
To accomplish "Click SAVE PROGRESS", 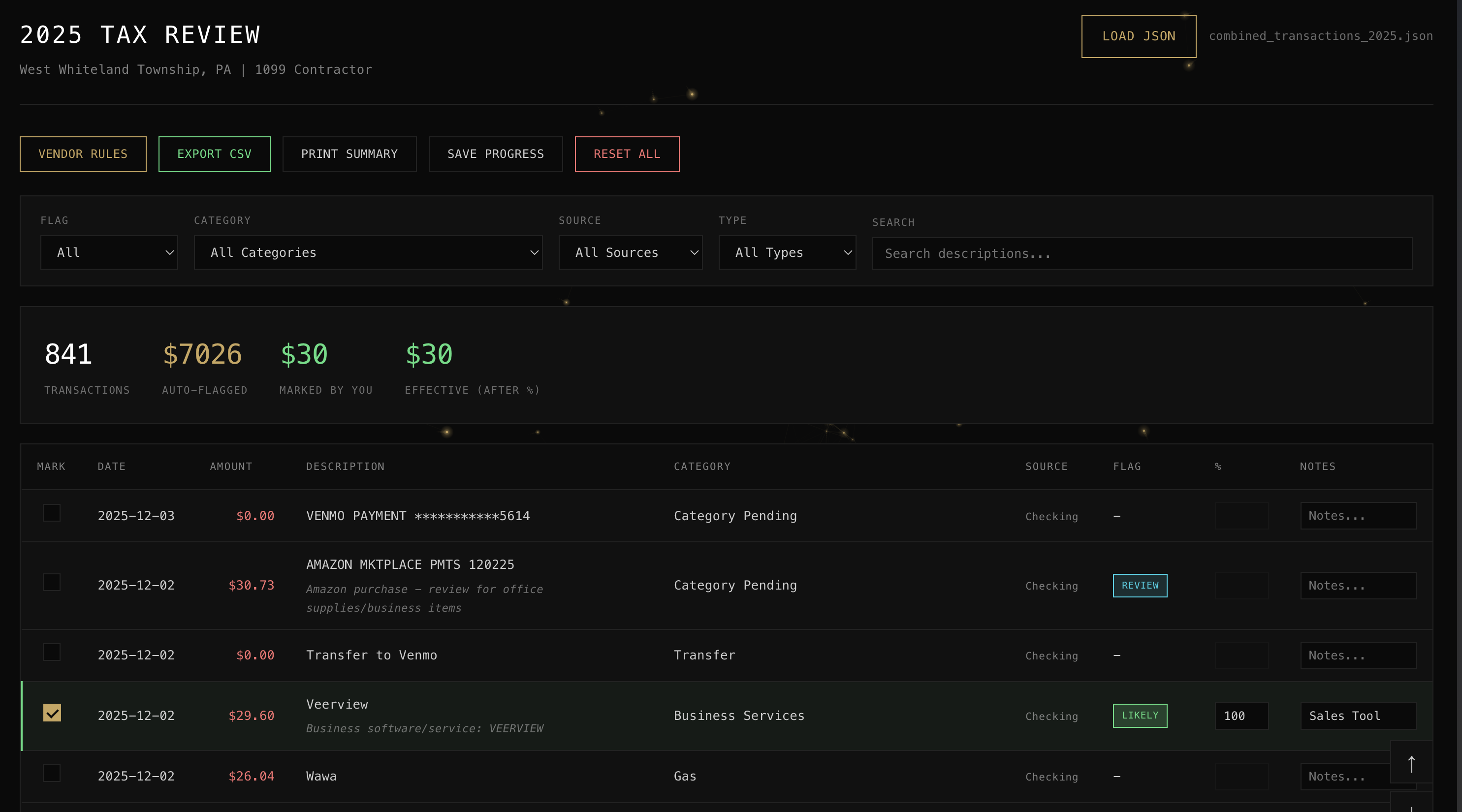I will pyautogui.click(x=495, y=154).
